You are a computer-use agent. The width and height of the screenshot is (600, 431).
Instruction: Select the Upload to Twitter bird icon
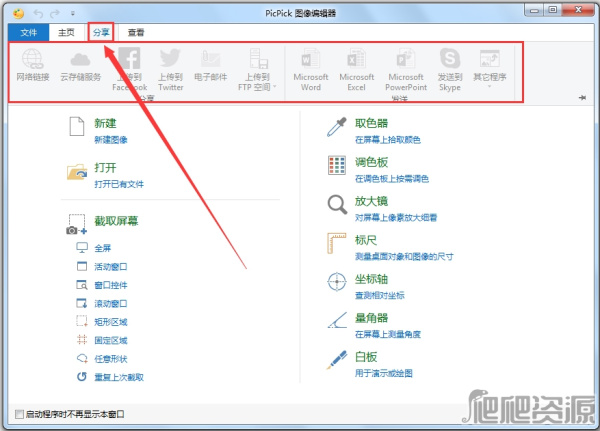(x=170, y=58)
